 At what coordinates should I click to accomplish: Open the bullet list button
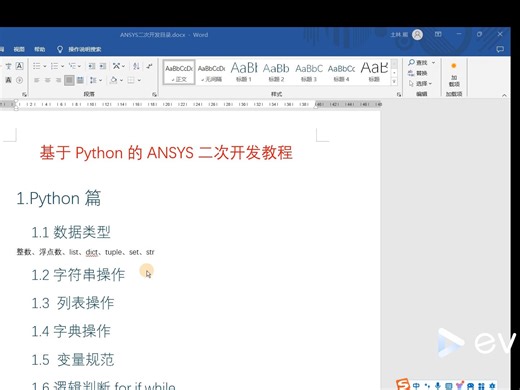(37, 66)
